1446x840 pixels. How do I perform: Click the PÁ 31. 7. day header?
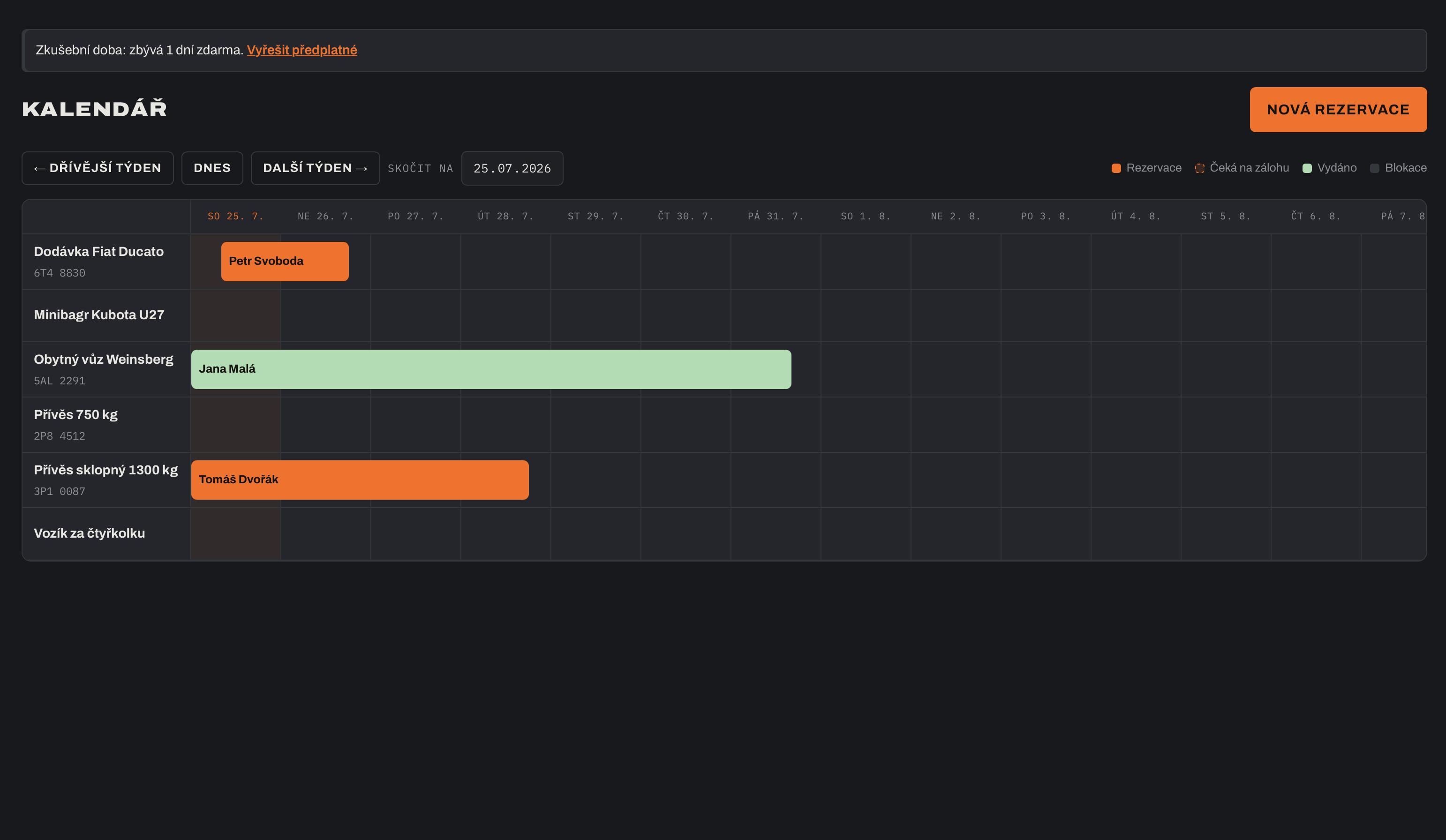pyautogui.click(x=775, y=216)
